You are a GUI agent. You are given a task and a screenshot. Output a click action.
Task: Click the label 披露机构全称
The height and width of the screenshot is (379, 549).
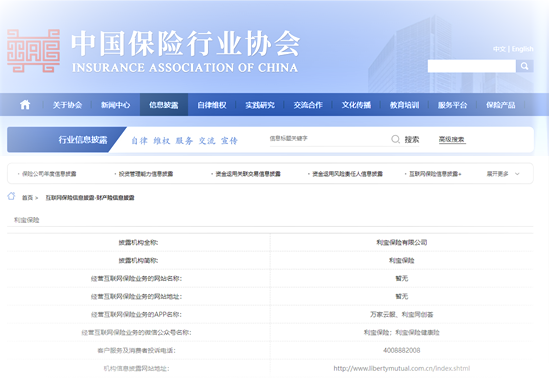138,242
